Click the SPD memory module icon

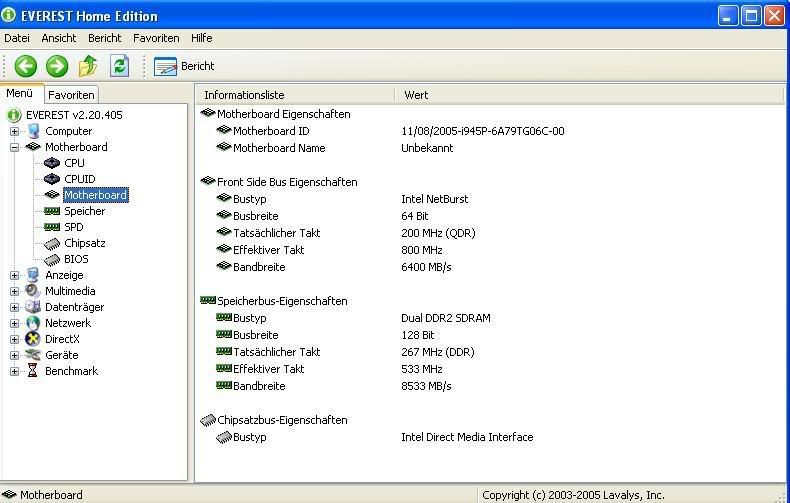pos(52,227)
